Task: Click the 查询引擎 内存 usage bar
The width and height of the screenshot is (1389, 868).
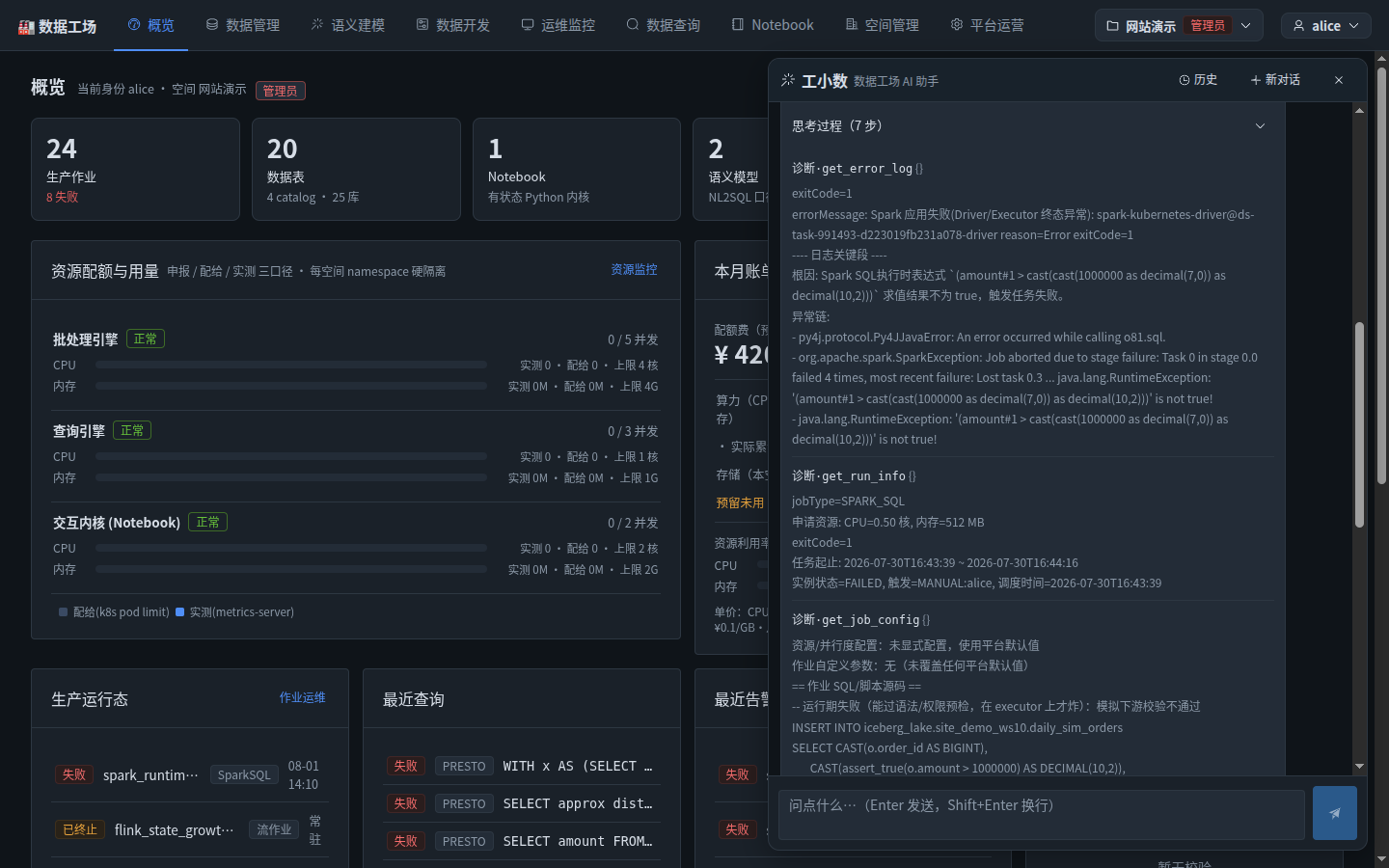Action: coord(291,477)
